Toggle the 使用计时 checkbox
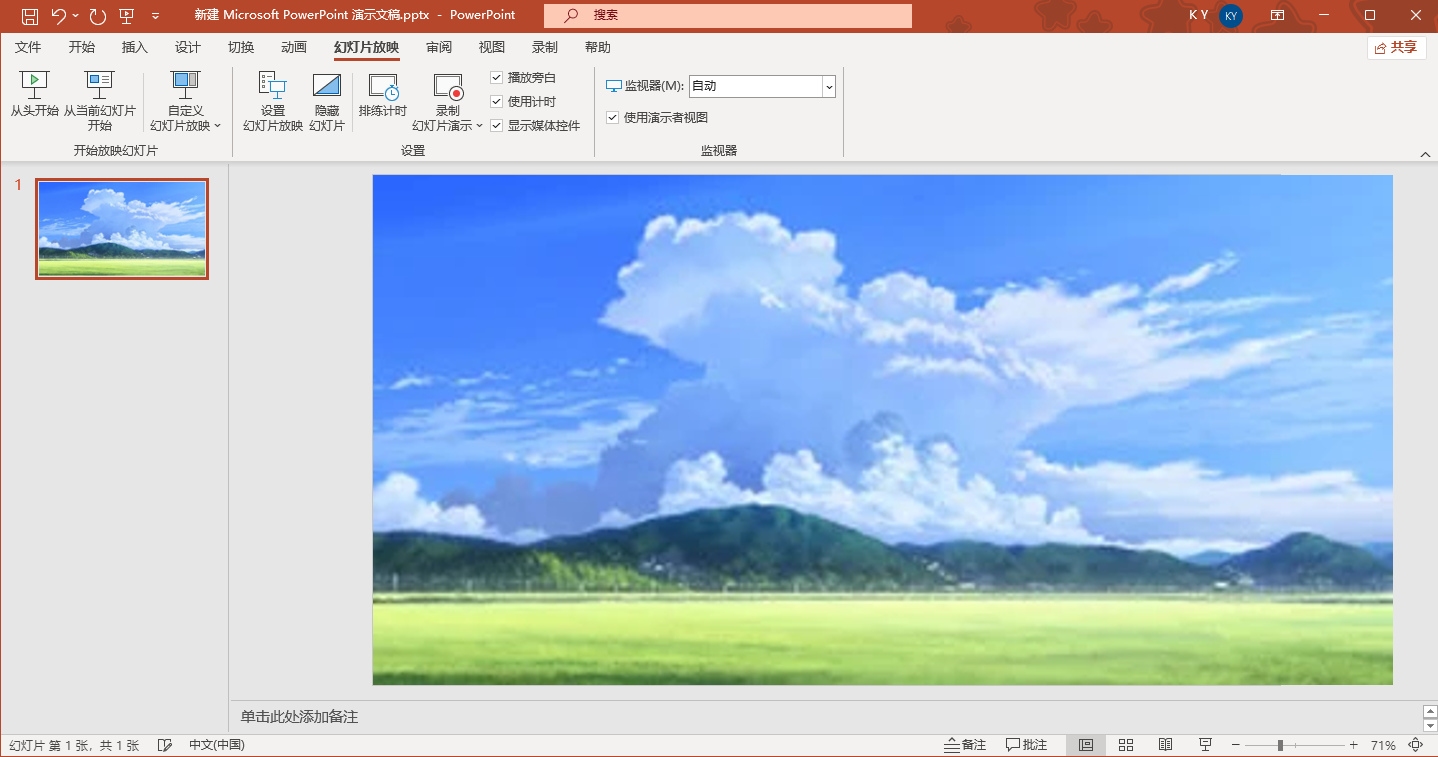Viewport: 1438px width, 757px height. [x=497, y=102]
